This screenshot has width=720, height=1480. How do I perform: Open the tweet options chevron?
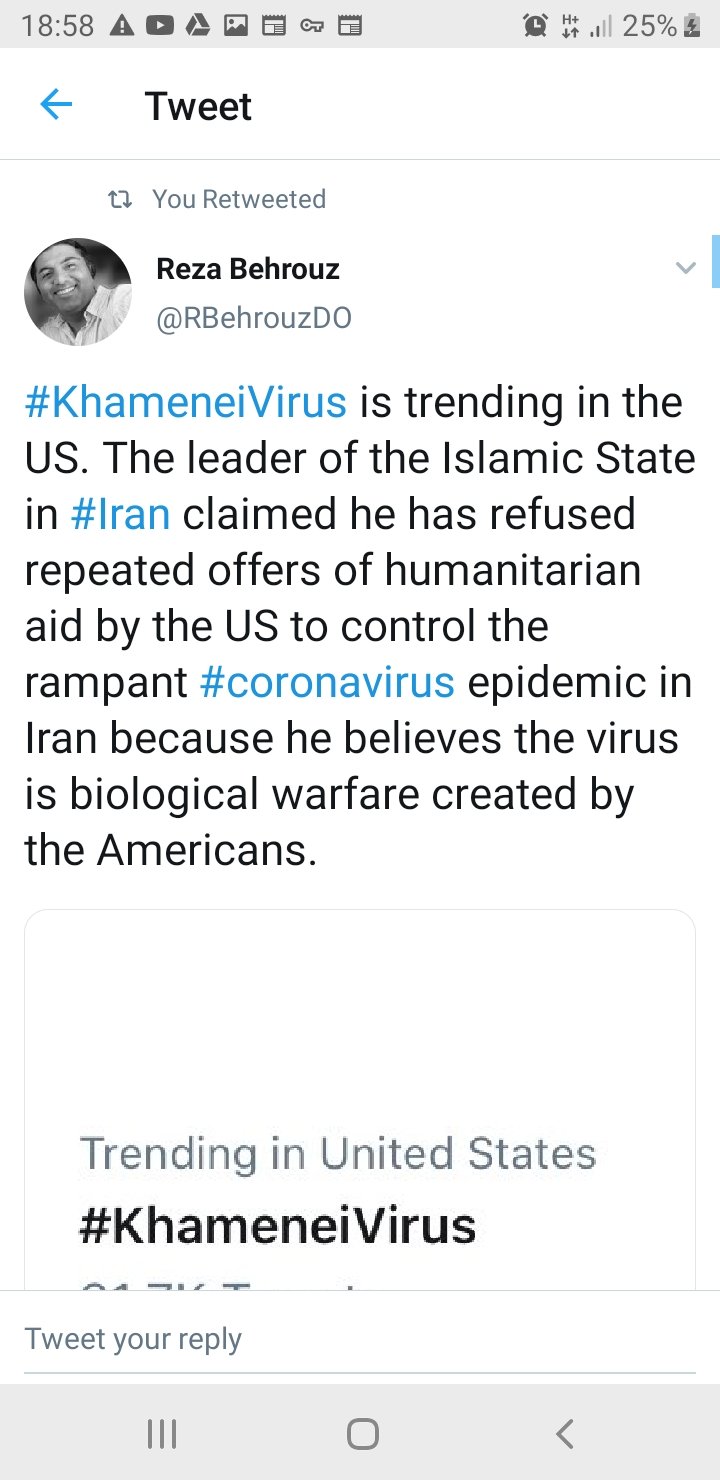coord(686,268)
